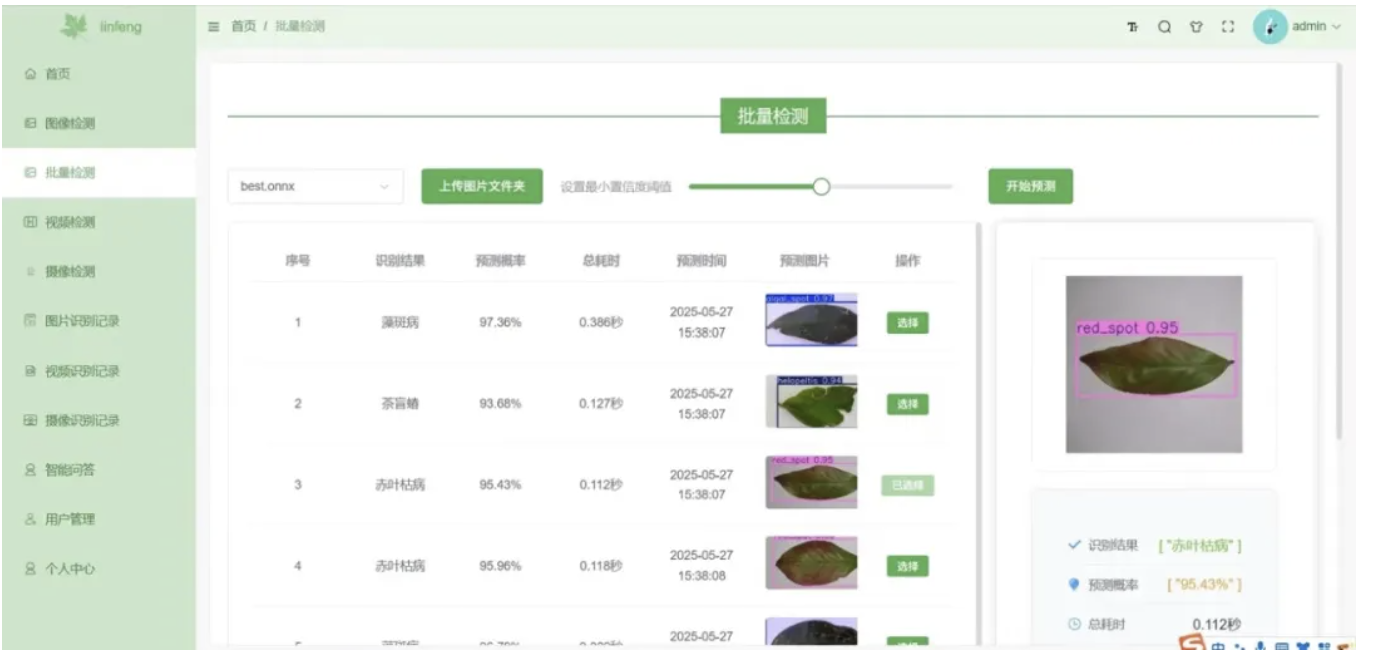Select 批量检测 in the sidebar
Image resolution: width=1376 pixels, height=654 pixels.
pyautogui.click(x=98, y=173)
